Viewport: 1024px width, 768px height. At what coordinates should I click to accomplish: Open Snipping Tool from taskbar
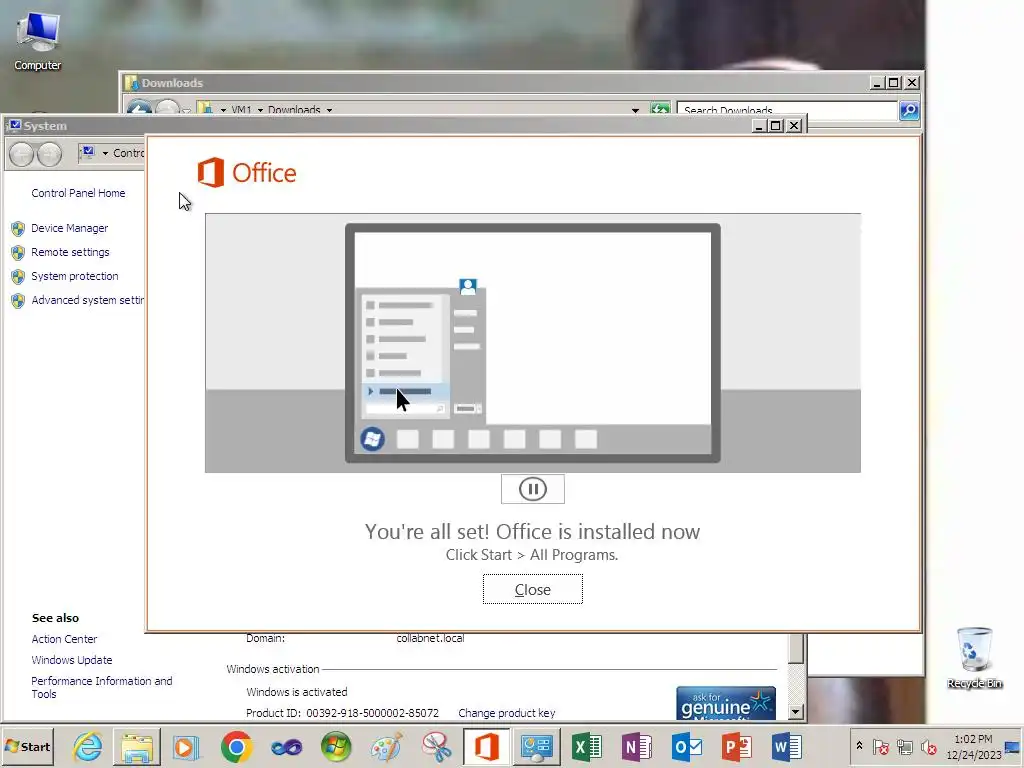tap(436, 746)
